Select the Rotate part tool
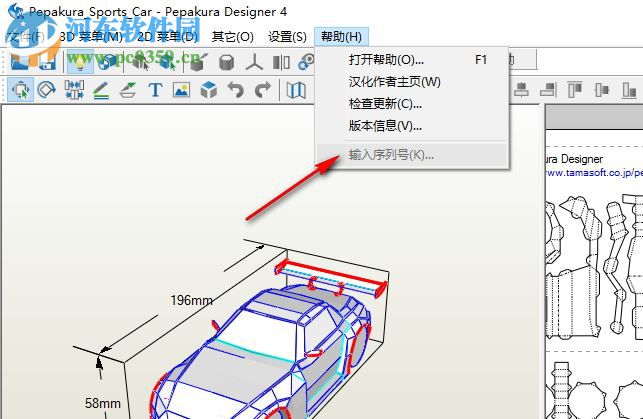This screenshot has height=419, width=643. (46, 89)
